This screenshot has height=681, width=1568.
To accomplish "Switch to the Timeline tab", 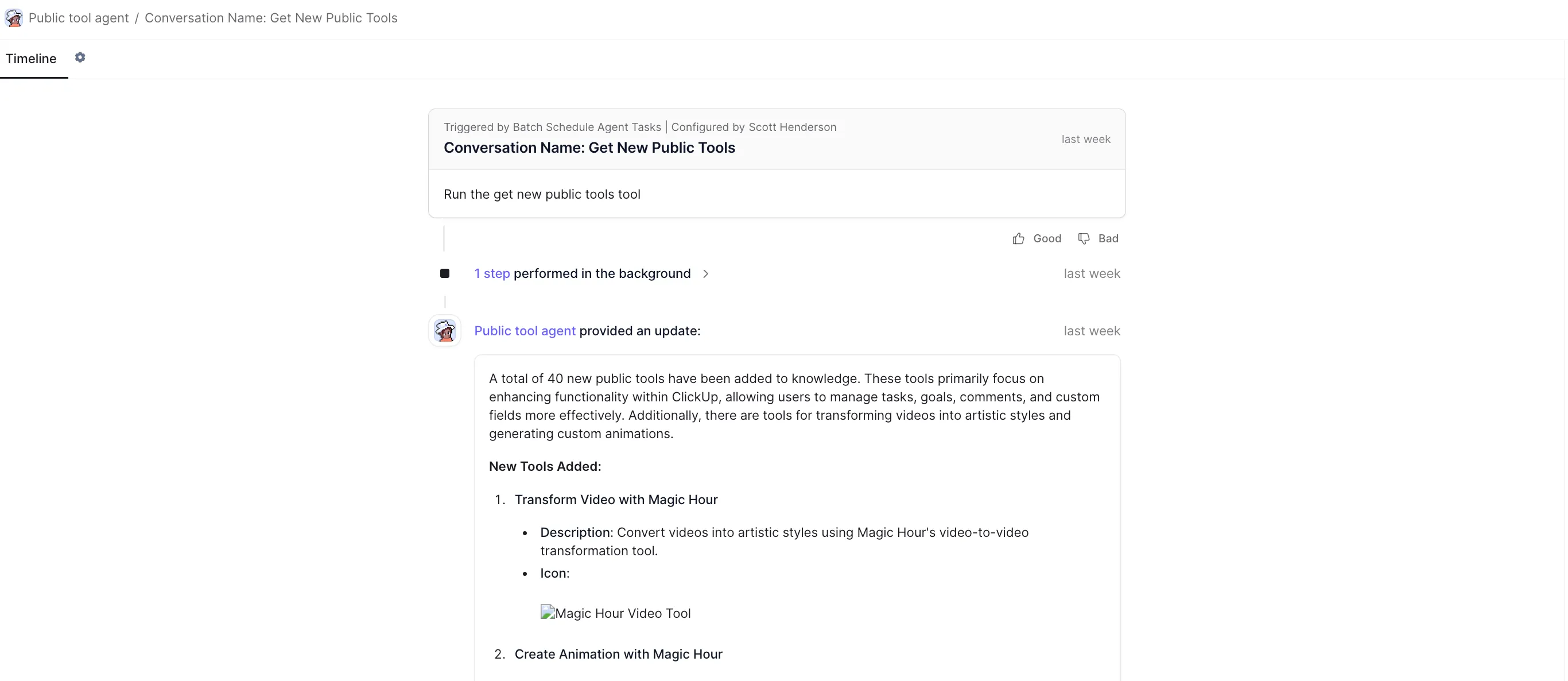I will click(31, 59).
